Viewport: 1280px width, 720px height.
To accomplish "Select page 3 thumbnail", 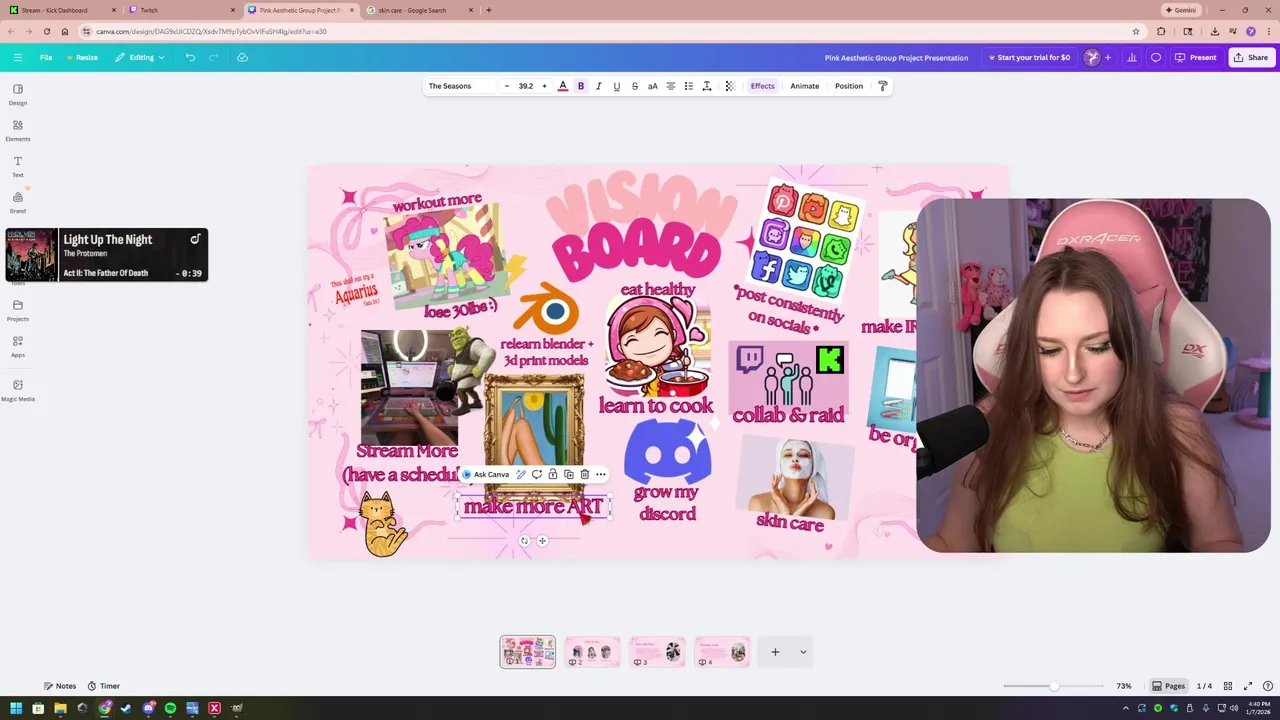I will (657, 651).
